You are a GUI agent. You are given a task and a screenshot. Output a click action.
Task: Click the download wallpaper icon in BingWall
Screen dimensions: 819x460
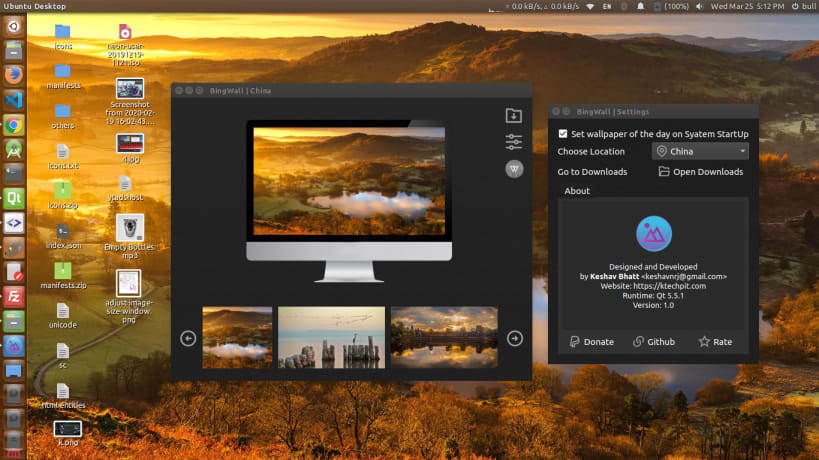pyautogui.click(x=513, y=115)
